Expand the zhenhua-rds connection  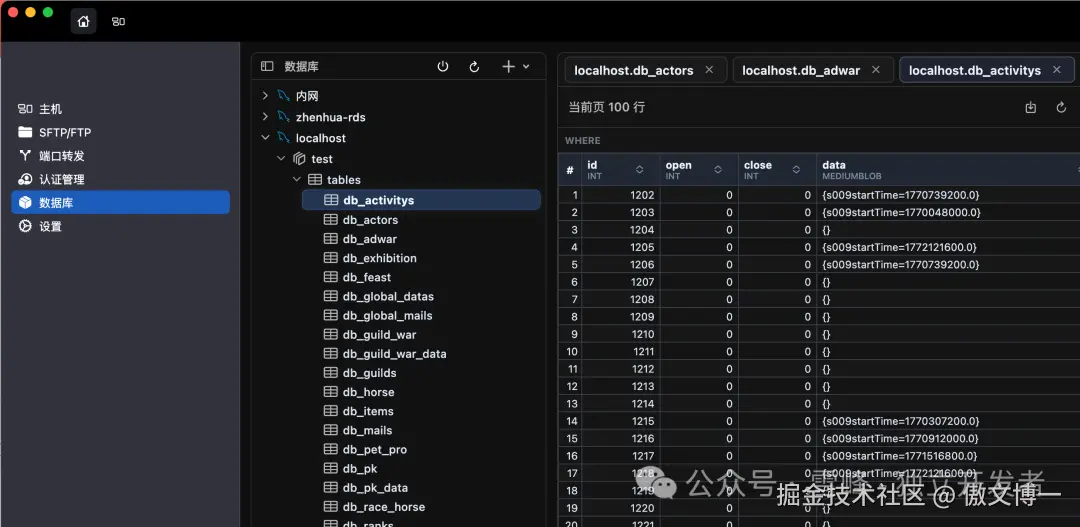[265, 117]
